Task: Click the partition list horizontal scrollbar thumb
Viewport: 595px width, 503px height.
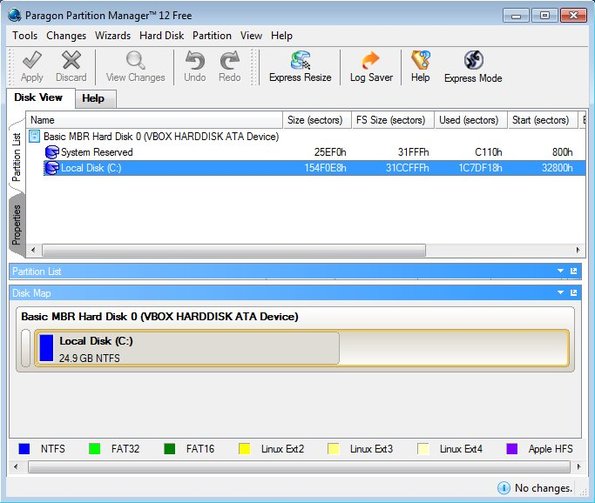Action: click(x=234, y=250)
